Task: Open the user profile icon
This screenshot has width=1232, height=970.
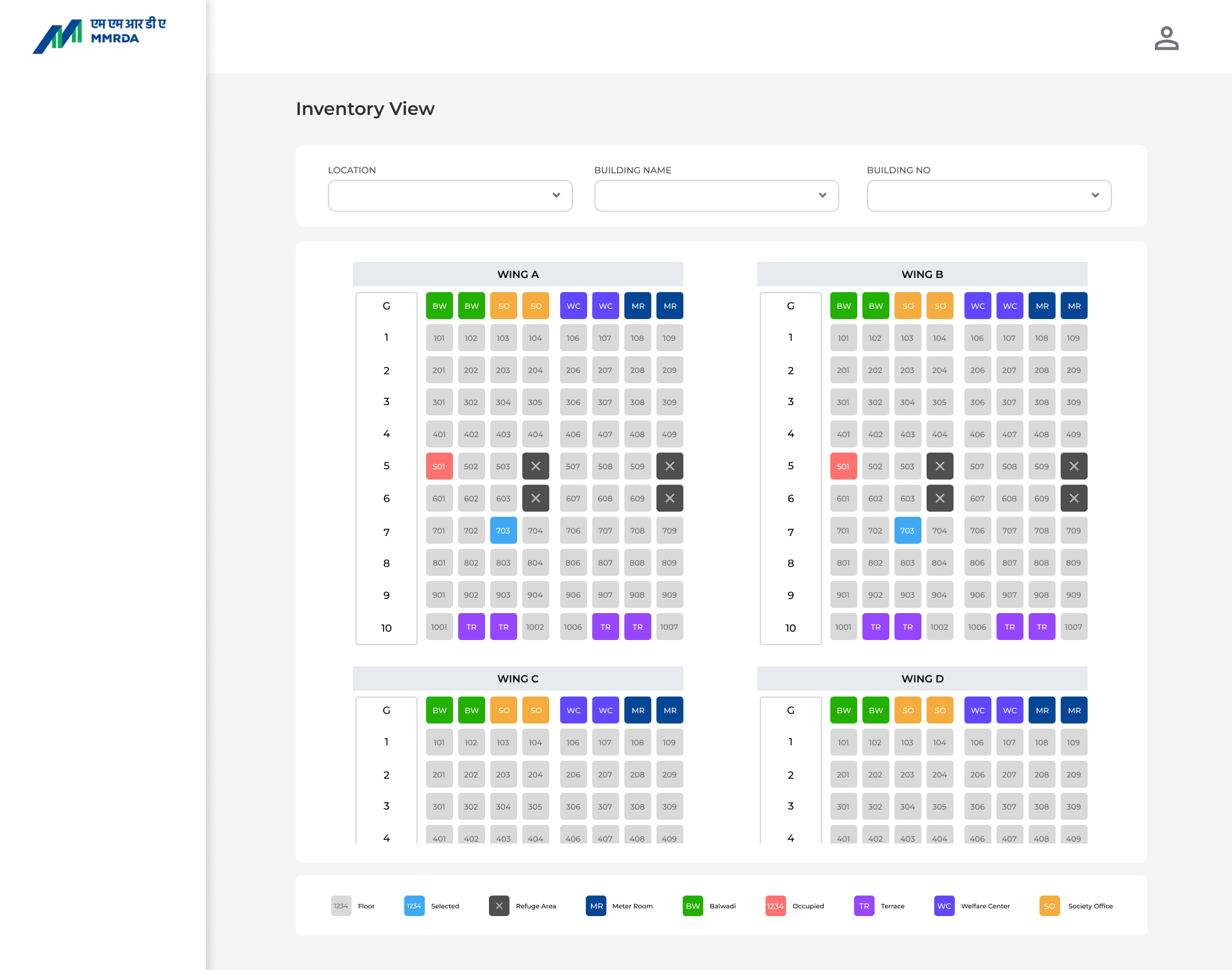Action: tap(1166, 38)
